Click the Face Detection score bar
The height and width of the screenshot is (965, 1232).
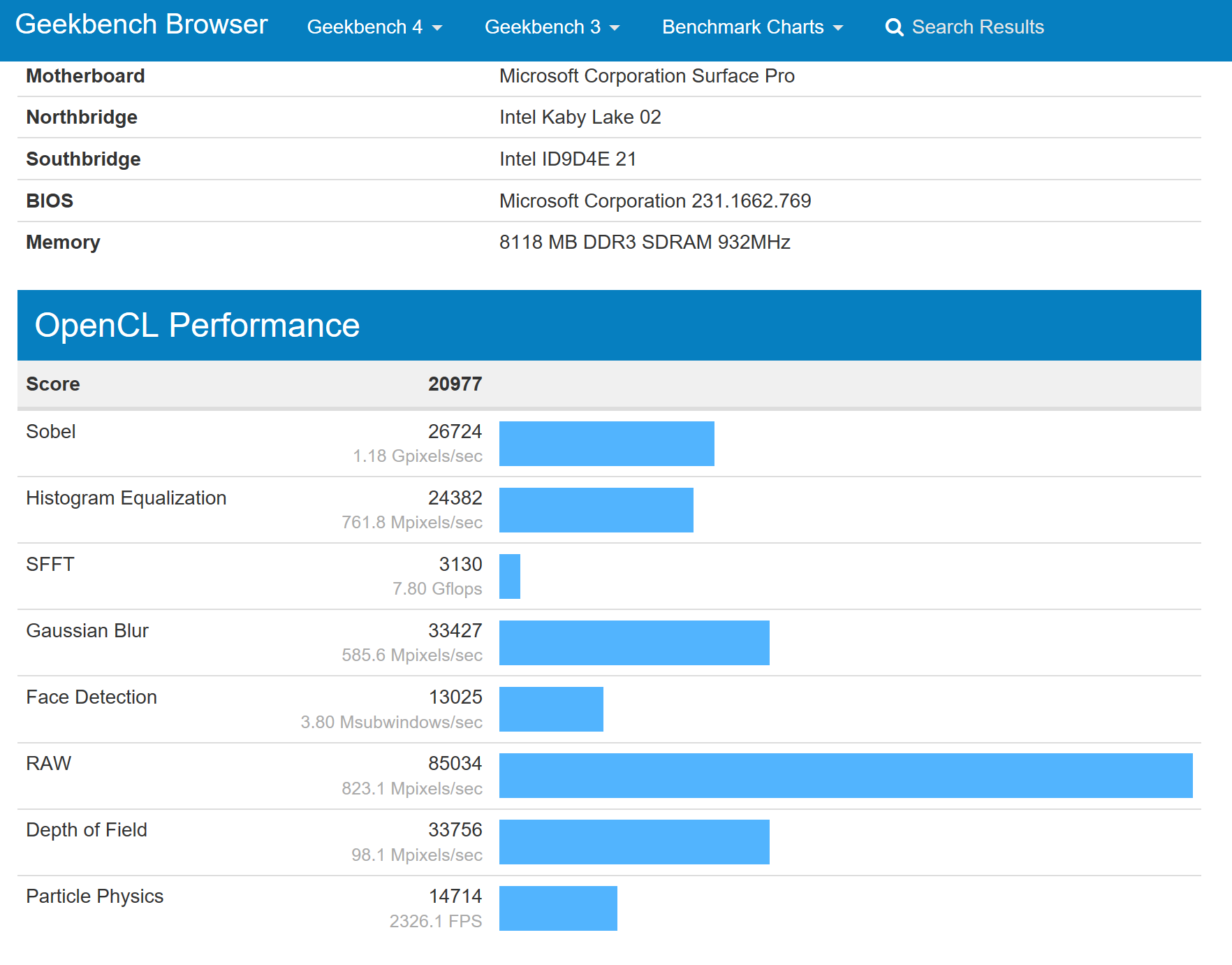click(x=551, y=709)
